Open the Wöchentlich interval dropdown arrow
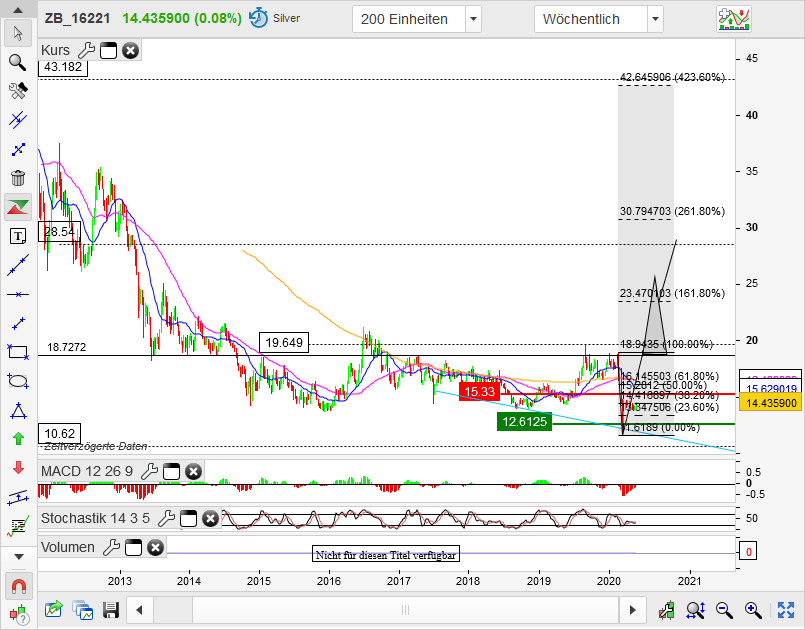The height and width of the screenshot is (630, 805). click(655, 20)
